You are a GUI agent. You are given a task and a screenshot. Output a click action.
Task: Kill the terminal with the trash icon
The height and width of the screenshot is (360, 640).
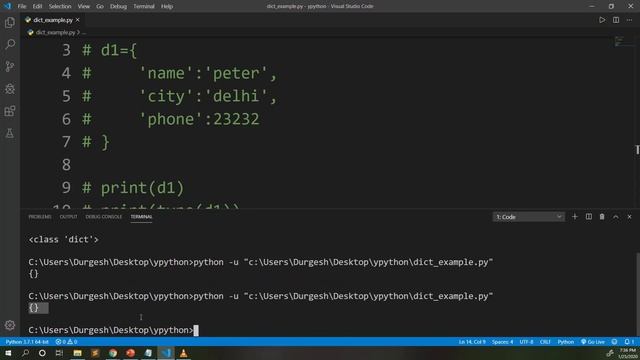pos(602,217)
